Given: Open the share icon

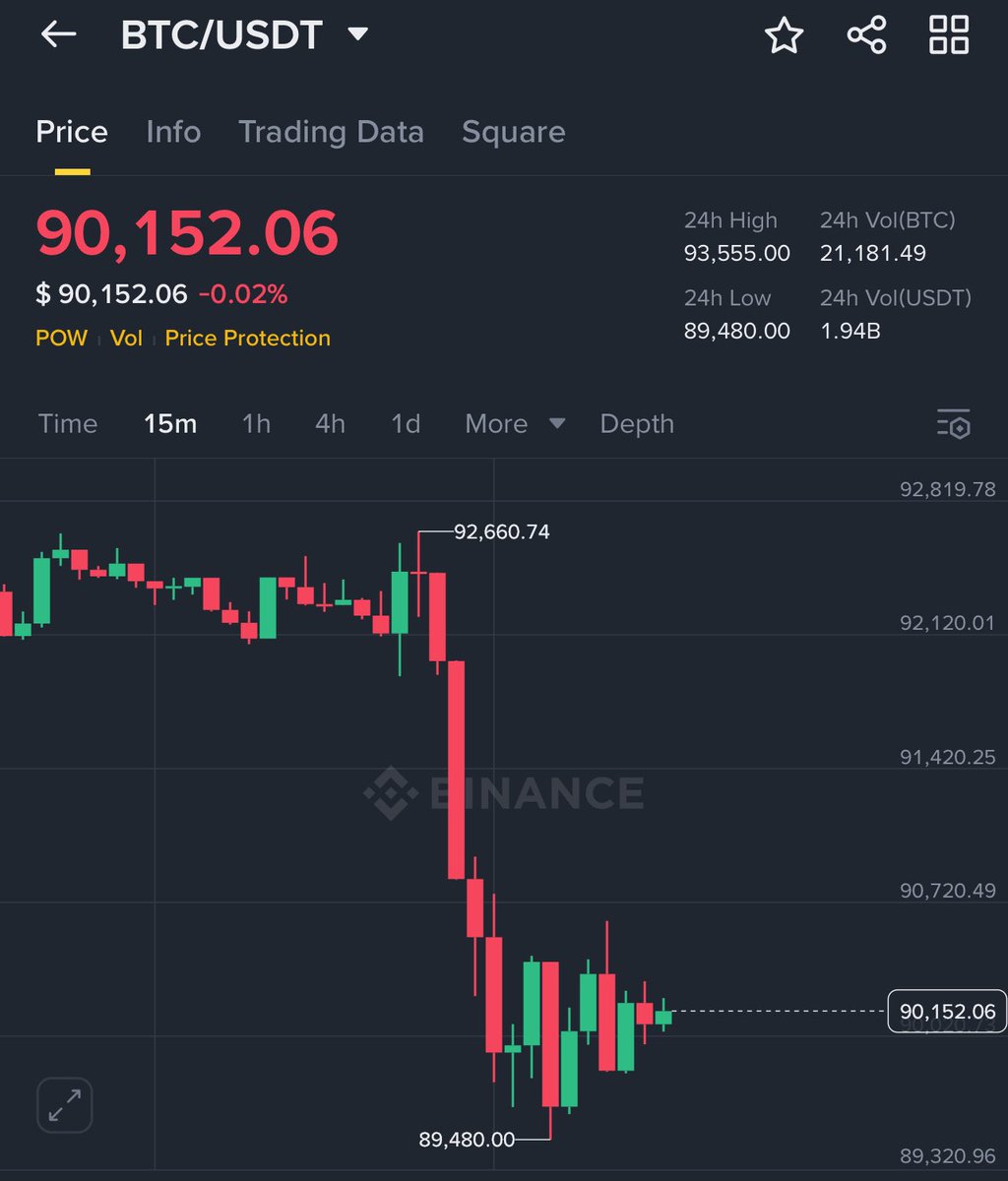Looking at the screenshot, I should [x=866, y=34].
